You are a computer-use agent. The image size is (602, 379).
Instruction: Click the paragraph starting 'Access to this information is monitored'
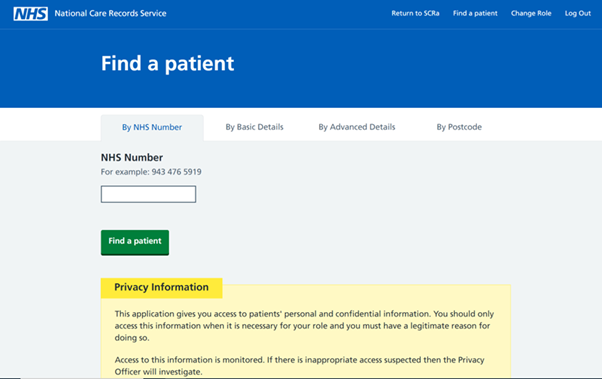tap(299, 366)
